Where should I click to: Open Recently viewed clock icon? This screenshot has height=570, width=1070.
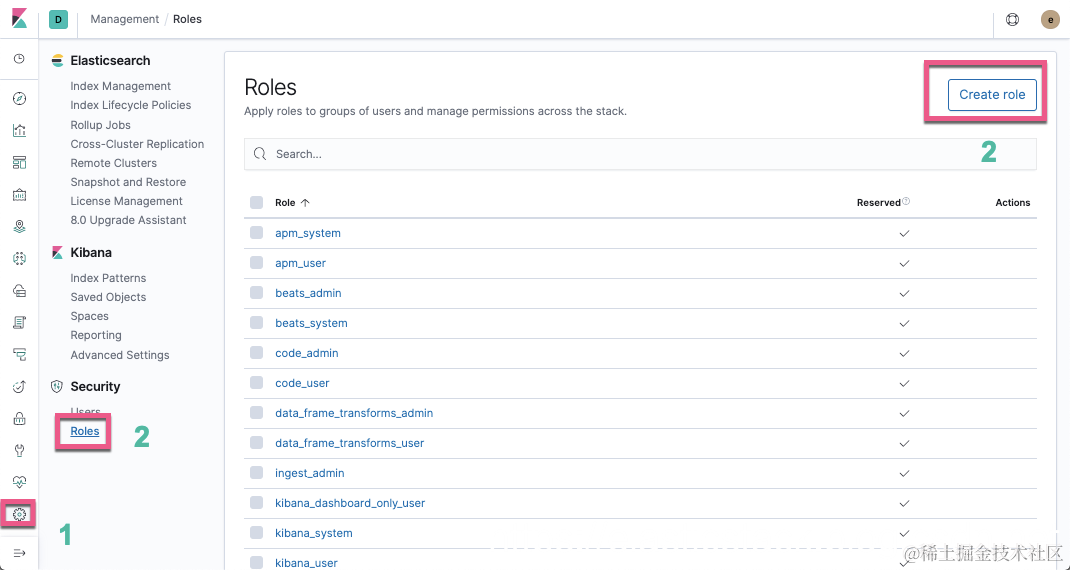[19, 59]
